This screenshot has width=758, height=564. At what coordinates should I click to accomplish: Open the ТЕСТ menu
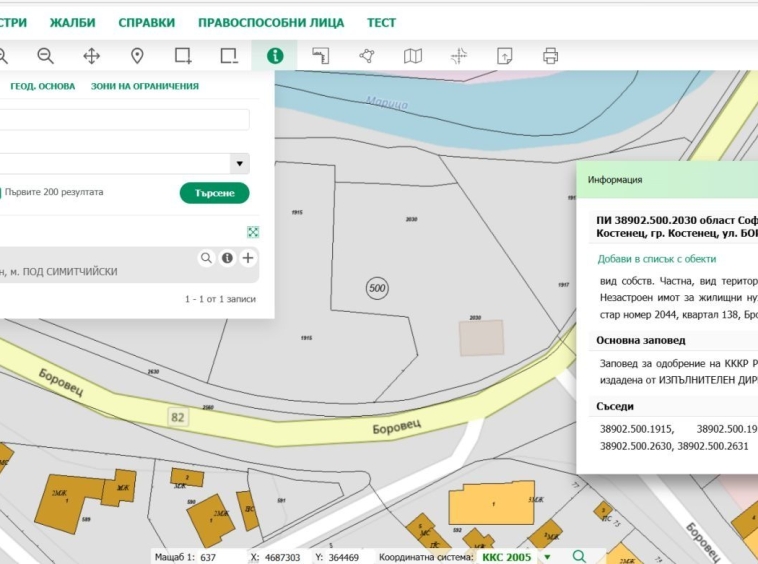381,23
